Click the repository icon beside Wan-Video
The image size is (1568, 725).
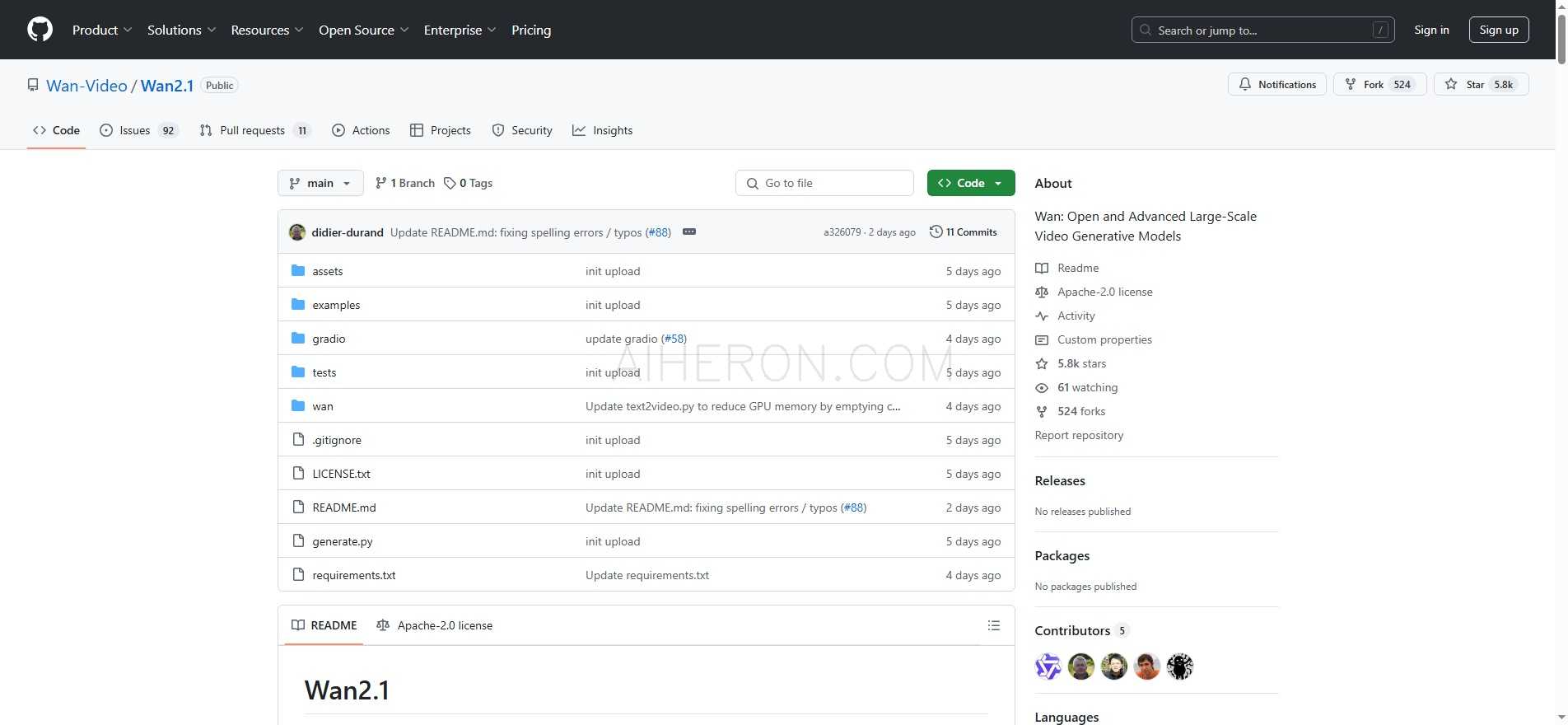(33, 85)
